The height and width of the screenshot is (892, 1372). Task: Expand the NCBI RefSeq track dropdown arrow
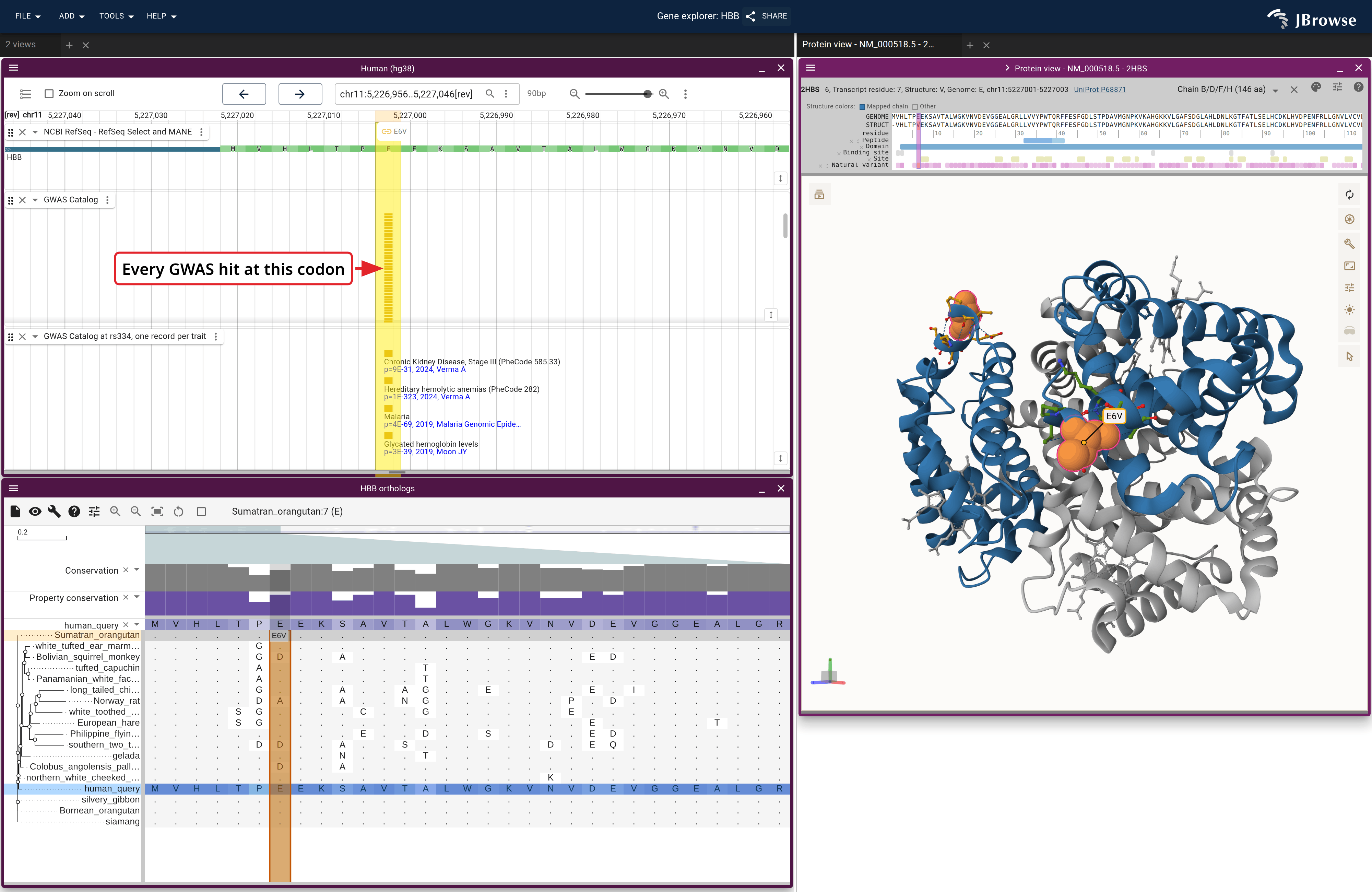pos(35,132)
